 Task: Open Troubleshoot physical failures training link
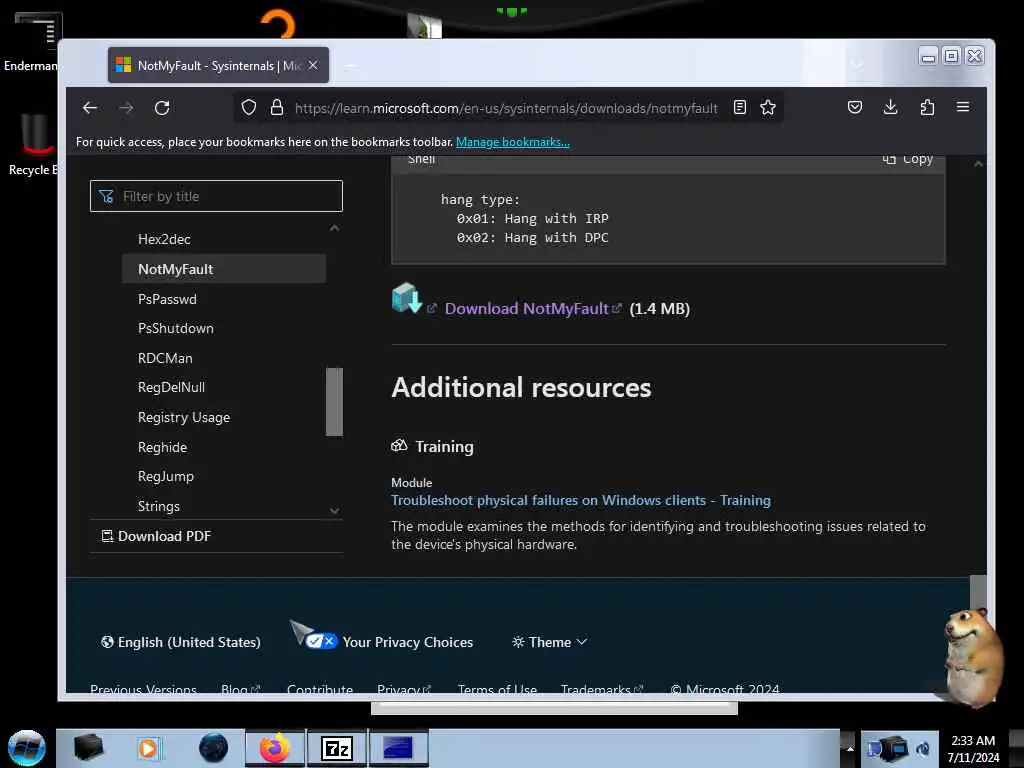[581, 500]
